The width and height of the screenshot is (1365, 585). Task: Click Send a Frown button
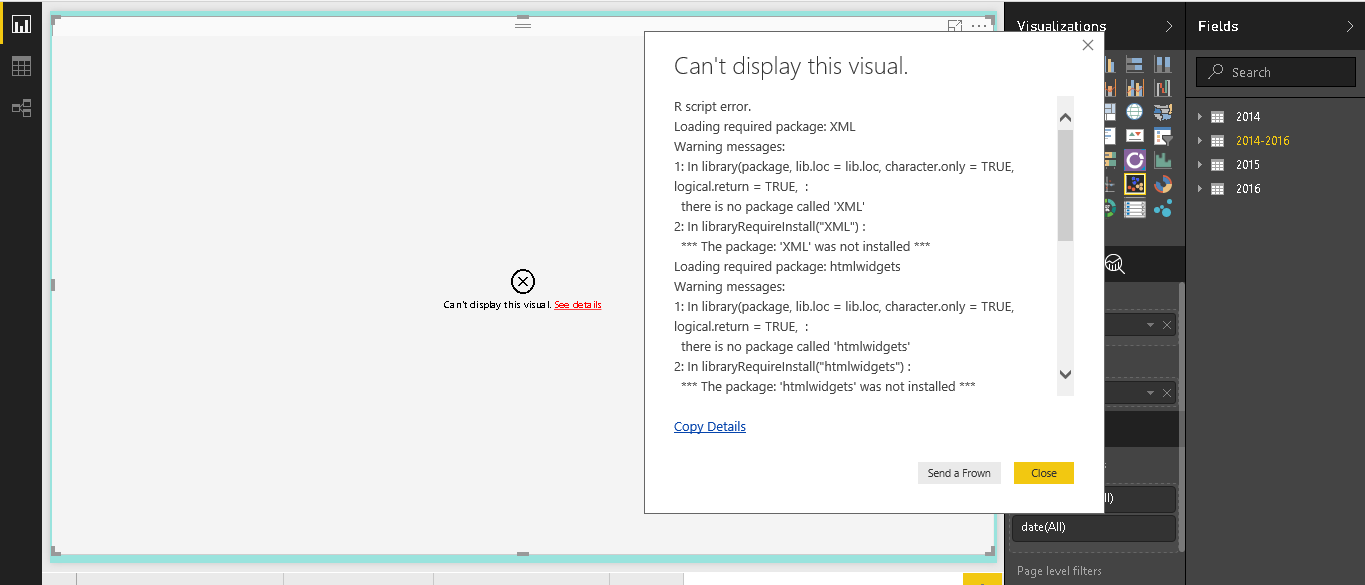[x=959, y=473]
